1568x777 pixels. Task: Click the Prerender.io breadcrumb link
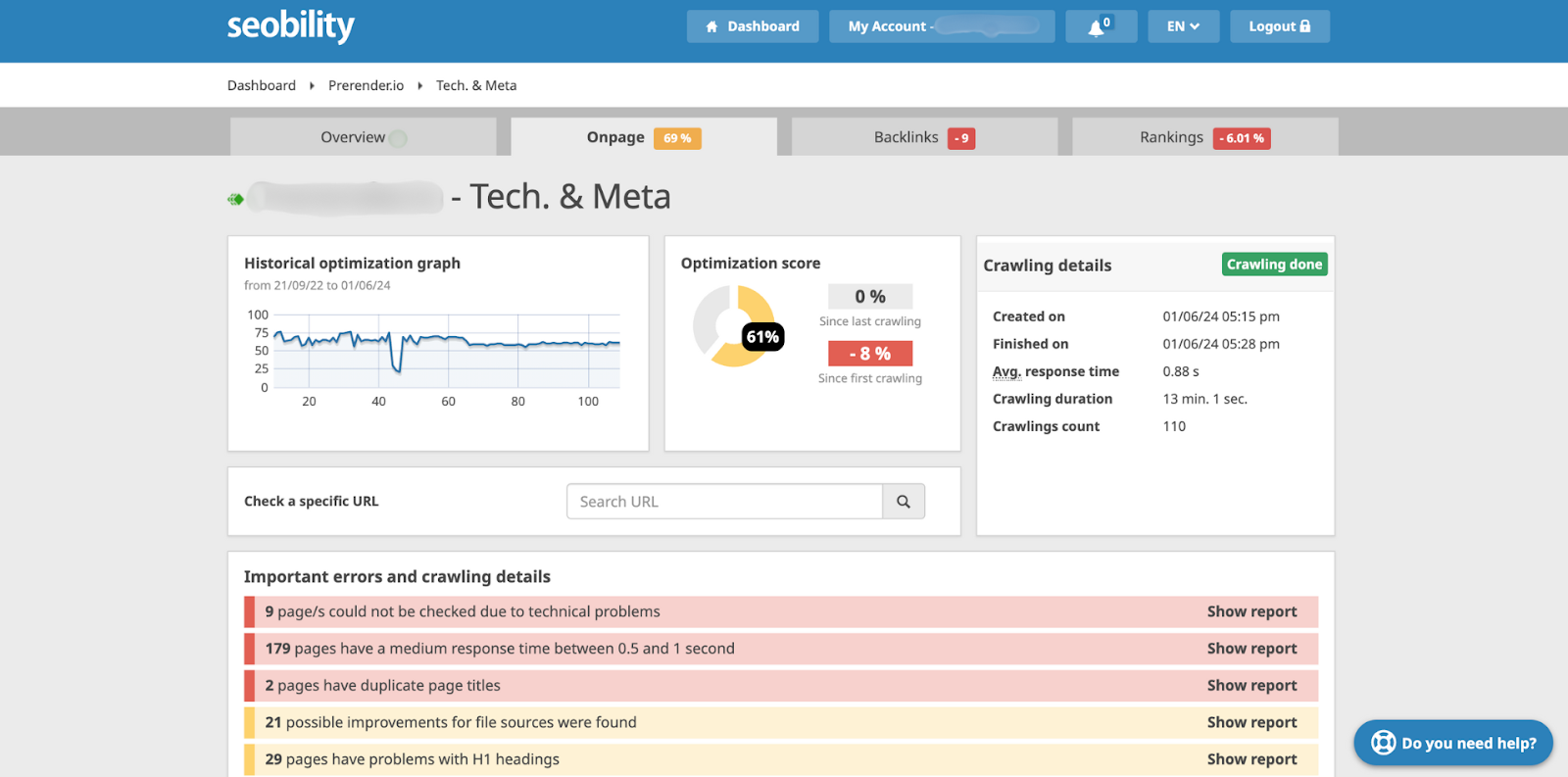[x=366, y=85]
